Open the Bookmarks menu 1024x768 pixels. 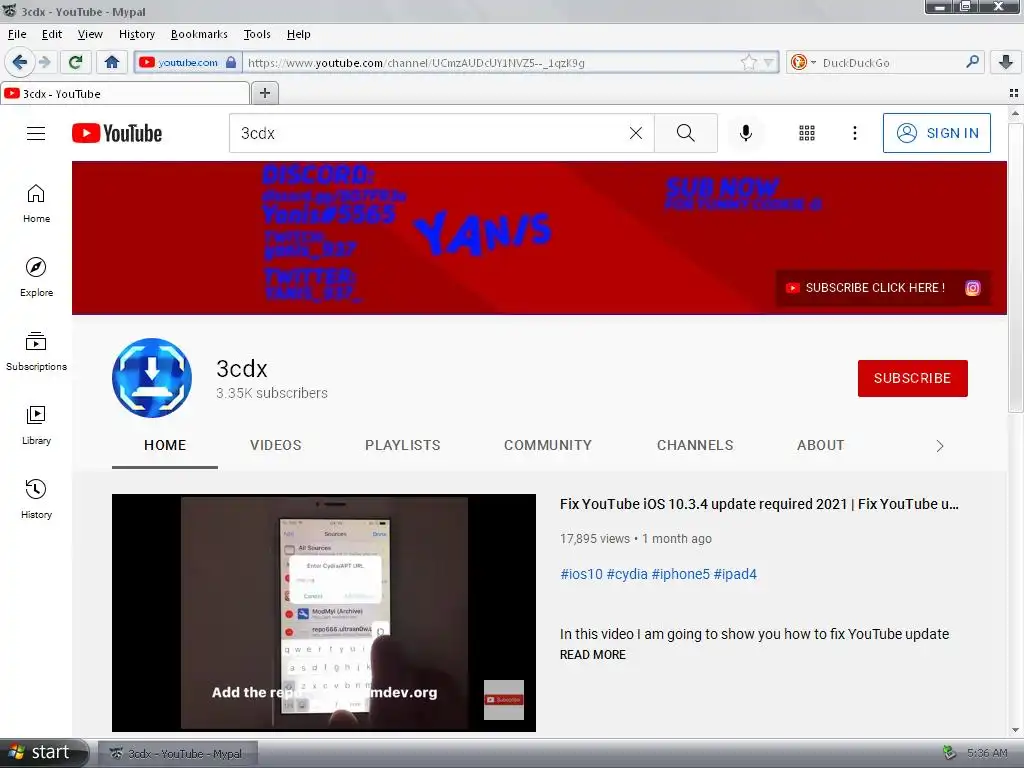199,34
